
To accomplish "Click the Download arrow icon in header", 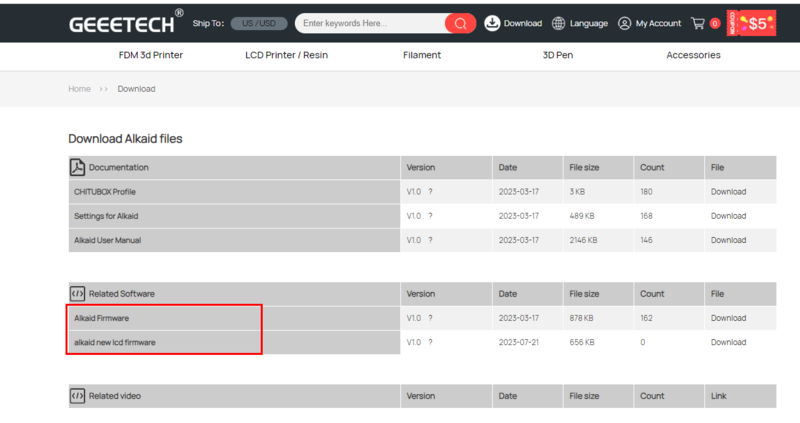I will coord(492,23).
